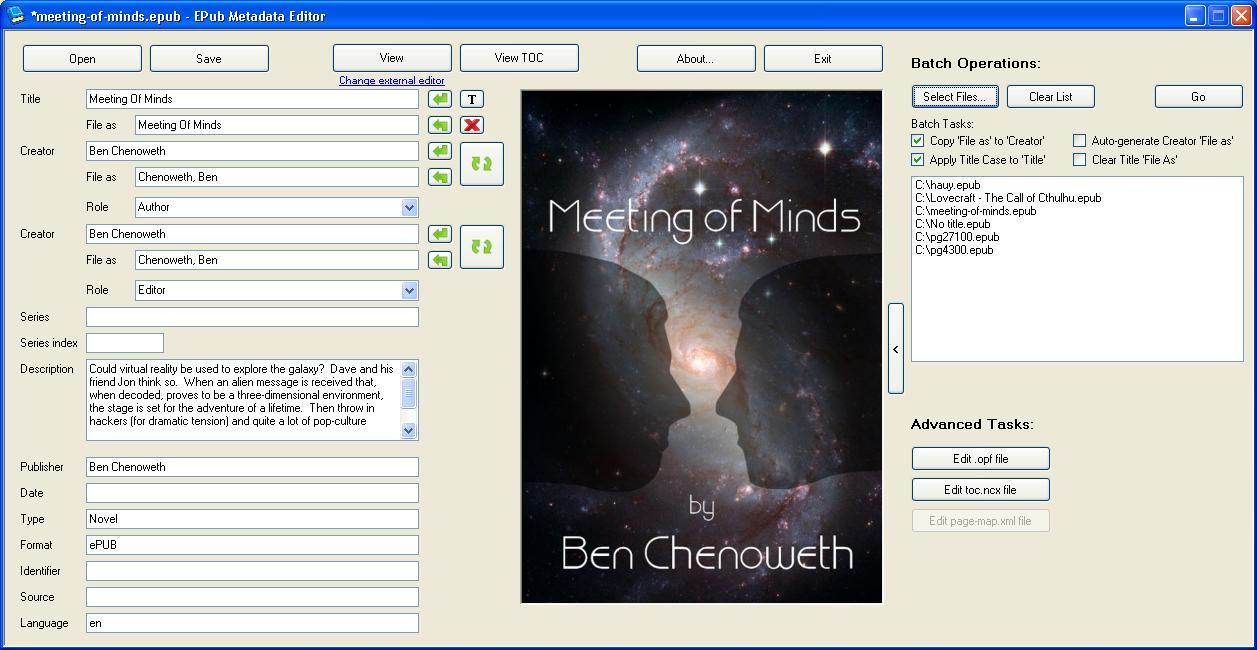Copy Title down with green arrow icon
This screenshot has width=1257, height=650.
pos(438,98)
